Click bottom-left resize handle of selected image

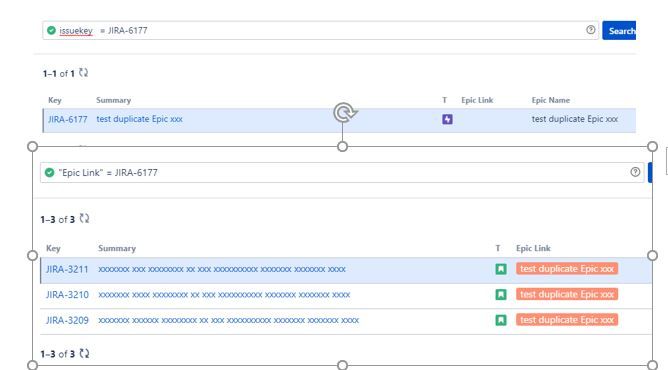point(32,365)
